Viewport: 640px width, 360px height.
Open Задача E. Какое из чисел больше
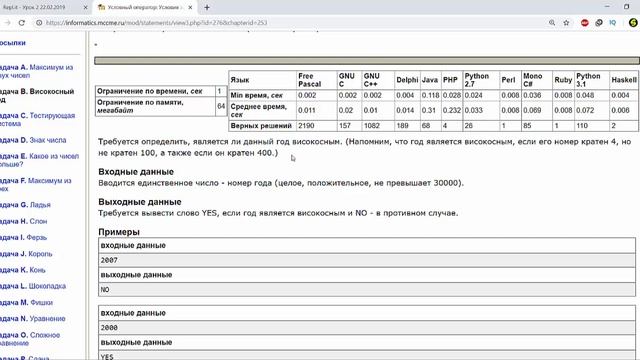[39, 160]
